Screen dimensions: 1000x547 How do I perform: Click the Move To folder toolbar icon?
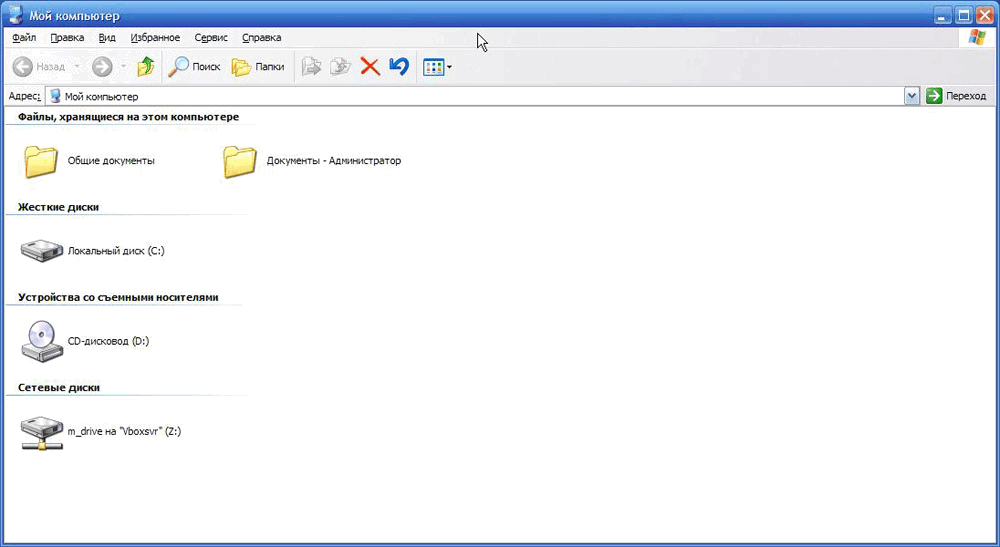point(312,67)
